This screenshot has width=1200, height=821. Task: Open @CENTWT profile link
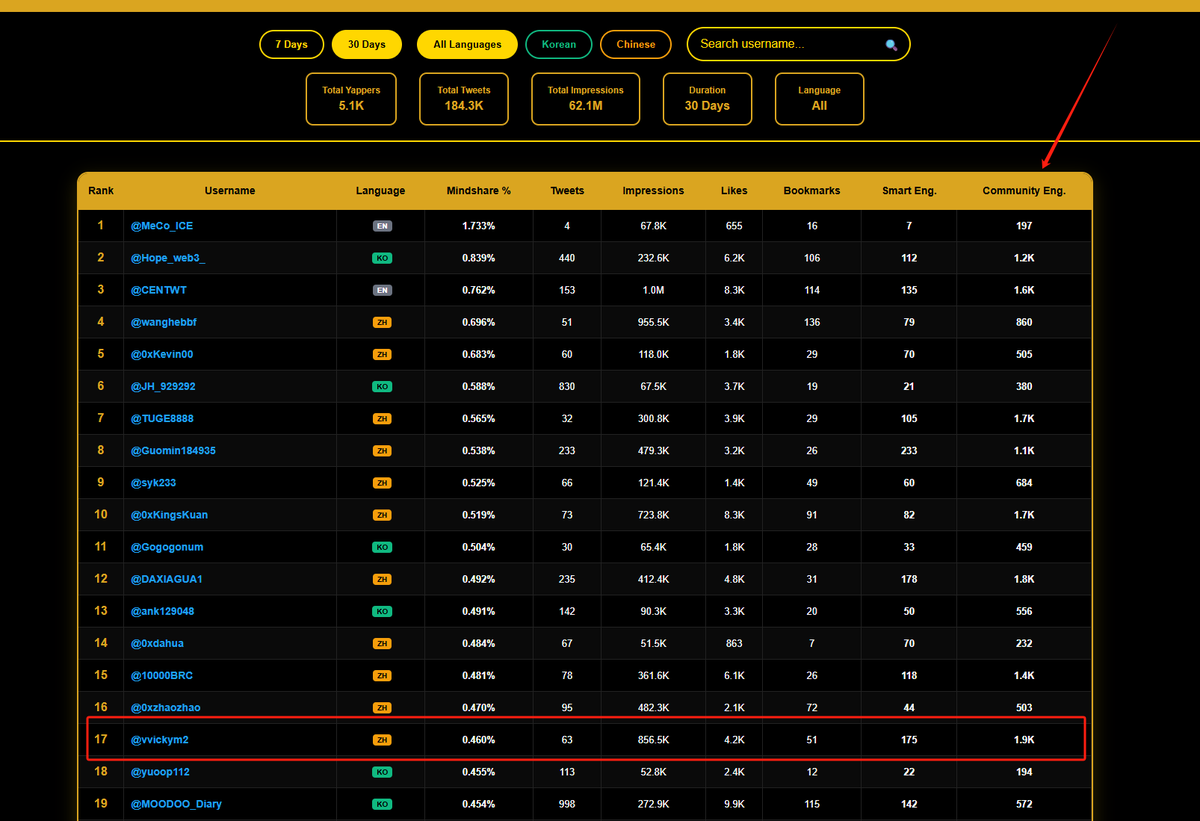point(159,290)
